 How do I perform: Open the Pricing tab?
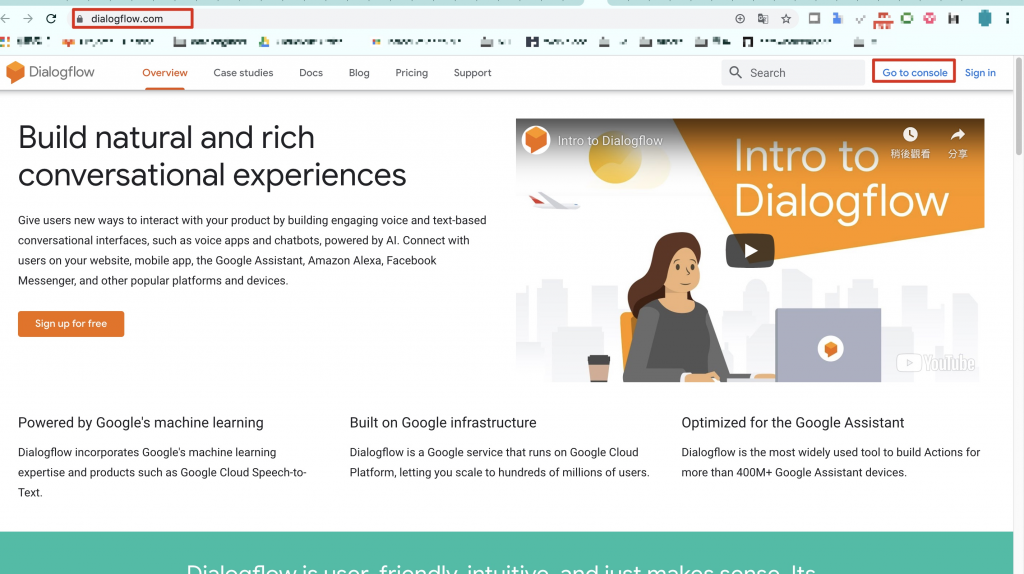point(411,72)
